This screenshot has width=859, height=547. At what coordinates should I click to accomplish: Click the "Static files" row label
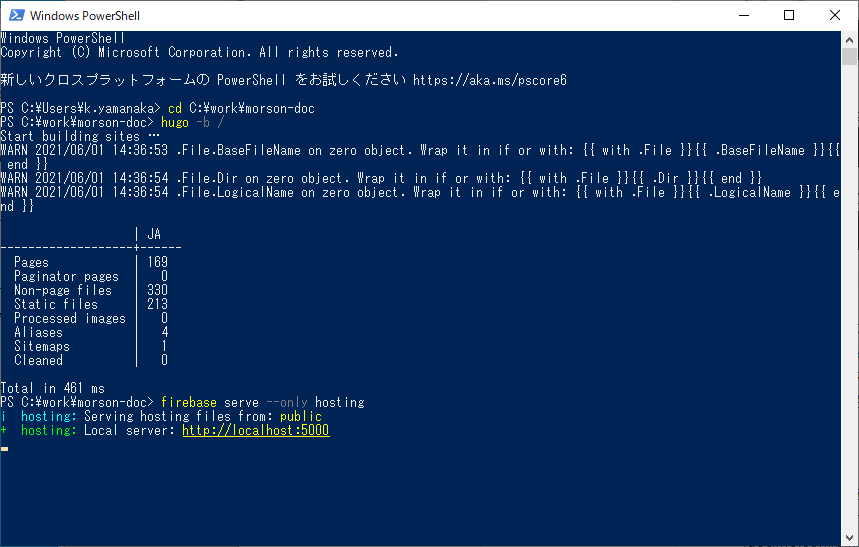56,304
